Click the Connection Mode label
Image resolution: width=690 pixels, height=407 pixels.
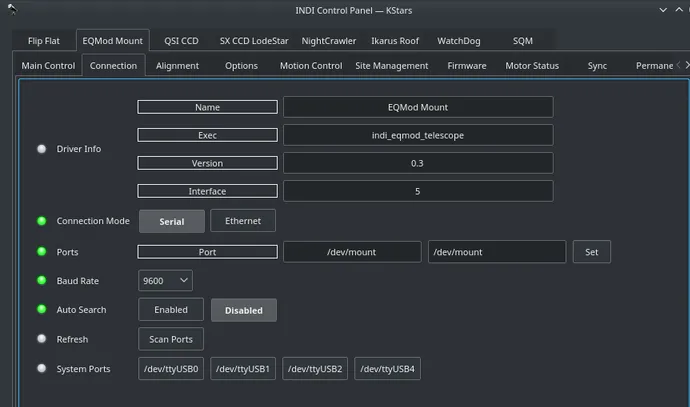(93, 221)
